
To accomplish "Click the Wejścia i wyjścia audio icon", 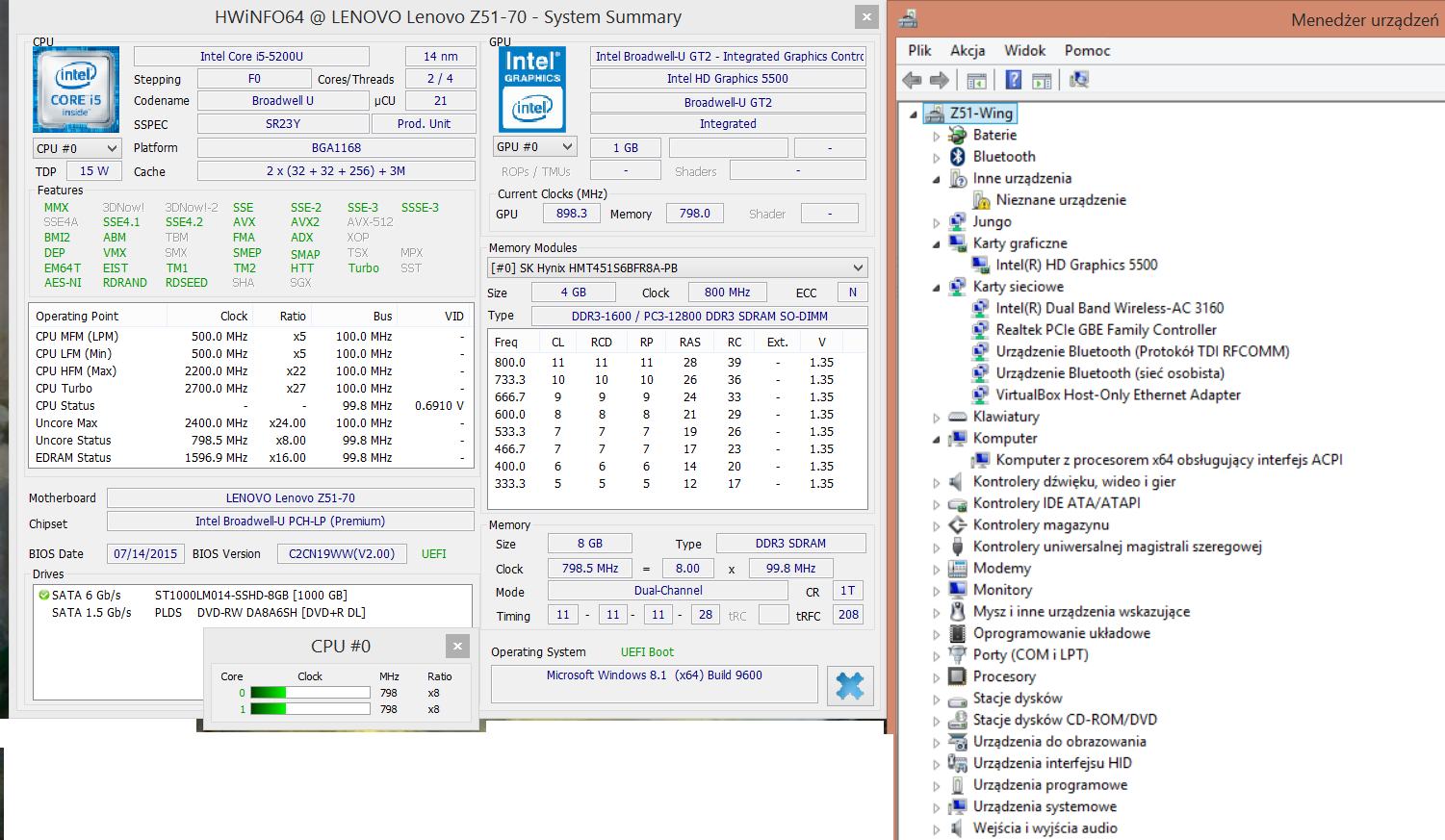I will 958,827.
